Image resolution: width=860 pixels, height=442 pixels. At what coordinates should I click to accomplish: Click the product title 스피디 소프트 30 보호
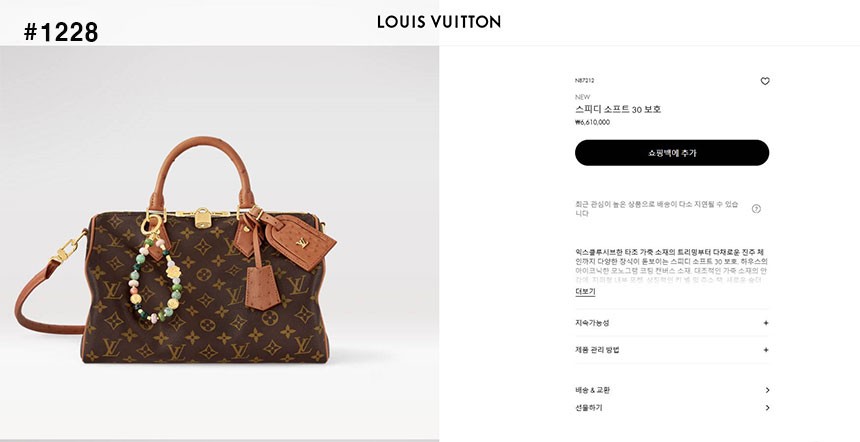(x=618, y=109)
